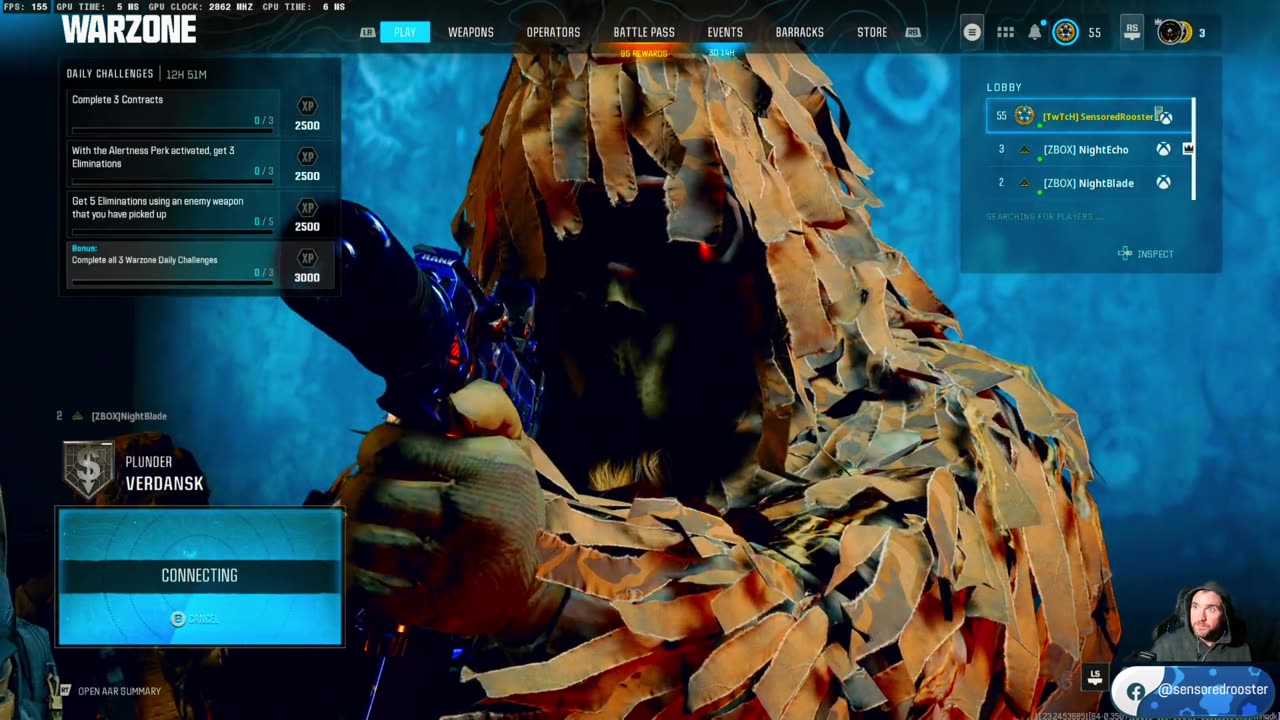Click the Facebook logo in stream overlay
This screenshot has height=720, width=1280.
tap(1135, 691)
